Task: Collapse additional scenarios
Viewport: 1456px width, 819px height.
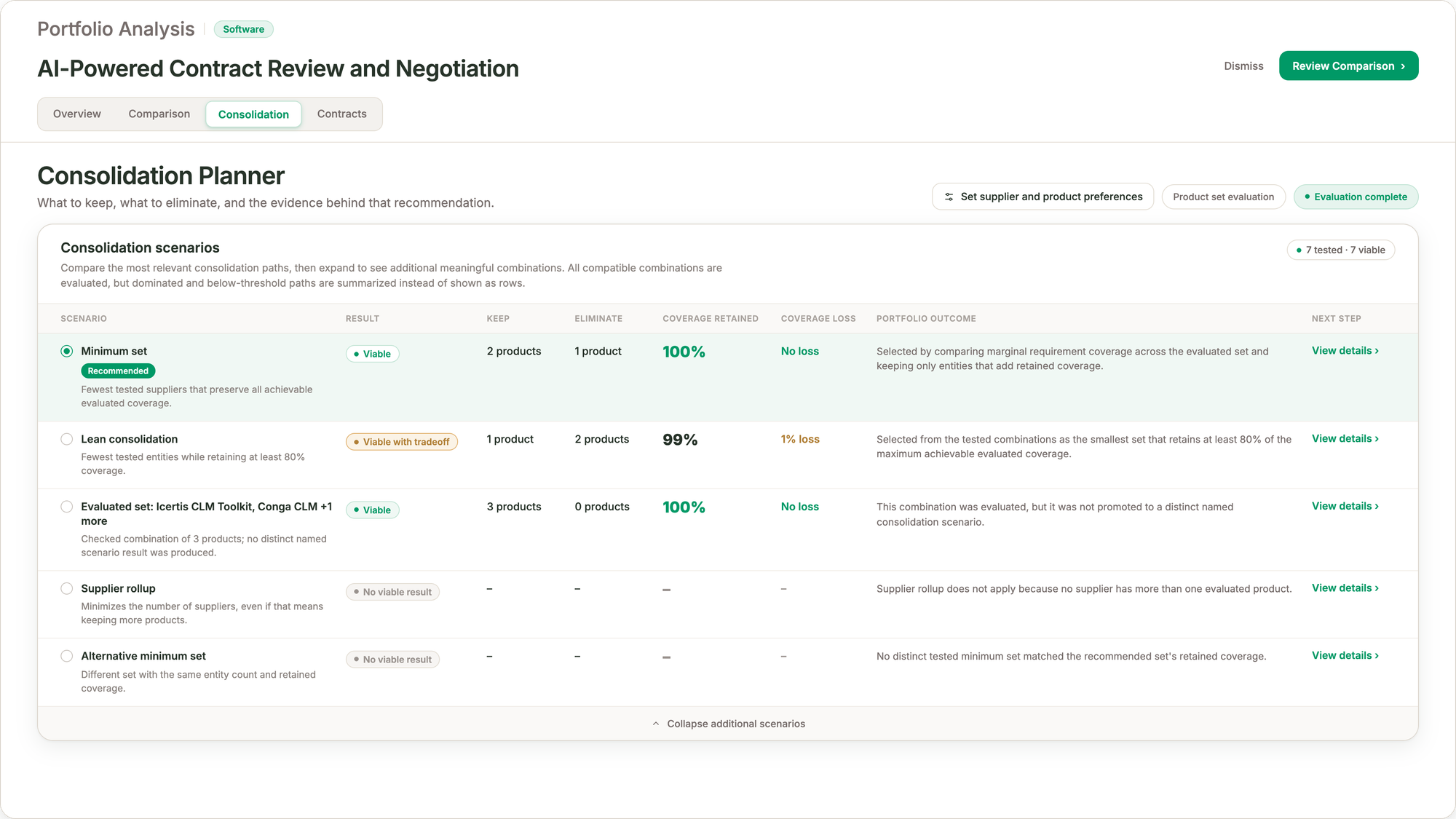Action: coord(728,724)
